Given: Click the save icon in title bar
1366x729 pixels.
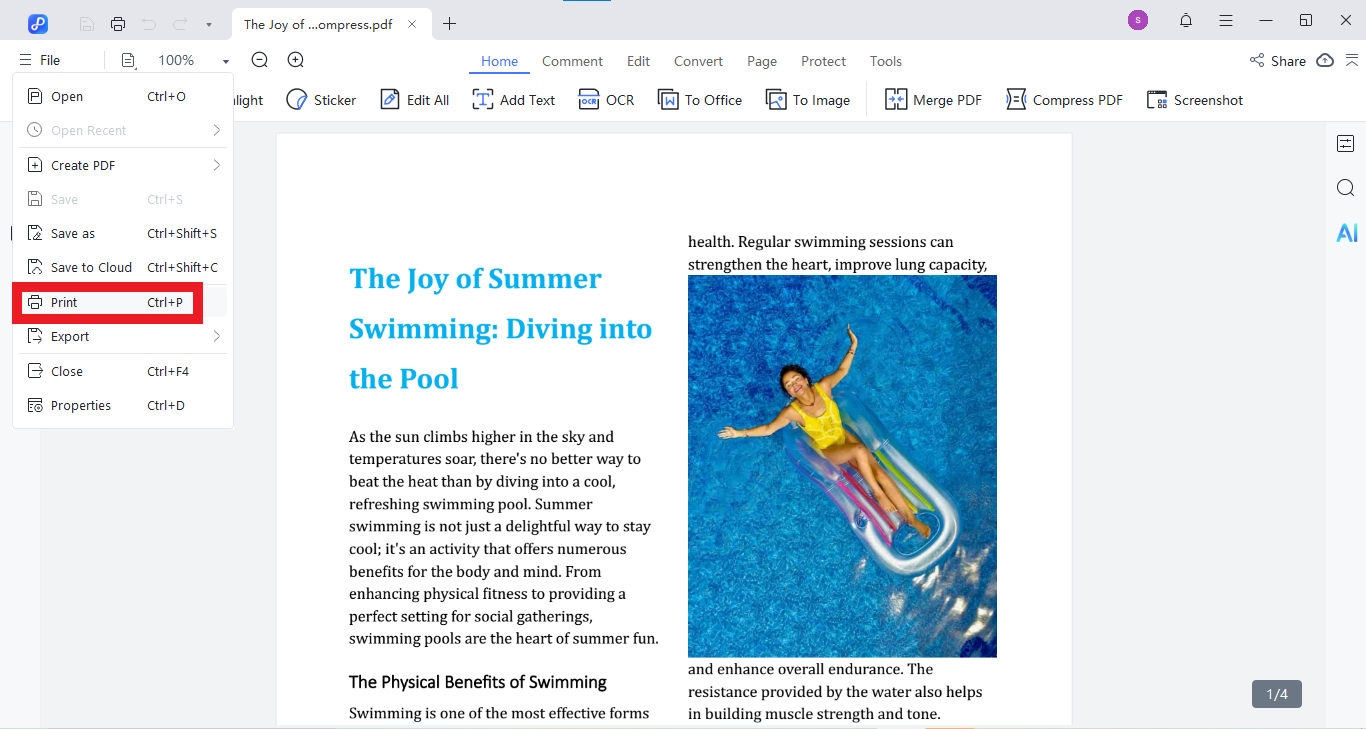Looking at the screenshot, I should pyautogui.click(x=87, y=24).
